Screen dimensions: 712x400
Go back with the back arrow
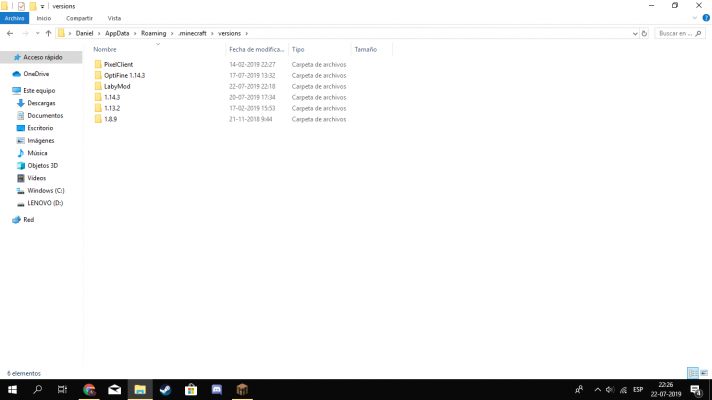coord(10,33)
